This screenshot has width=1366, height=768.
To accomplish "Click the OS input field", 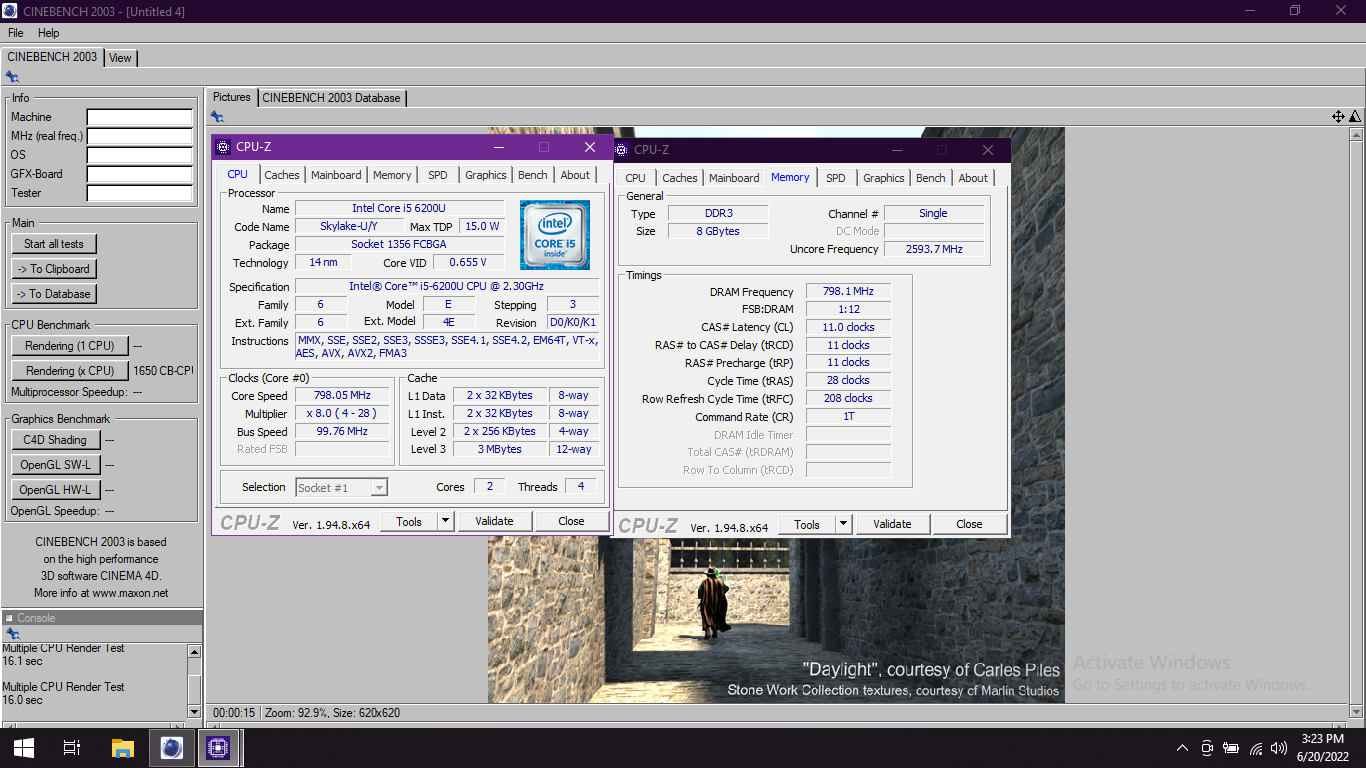I will [139, 156].
